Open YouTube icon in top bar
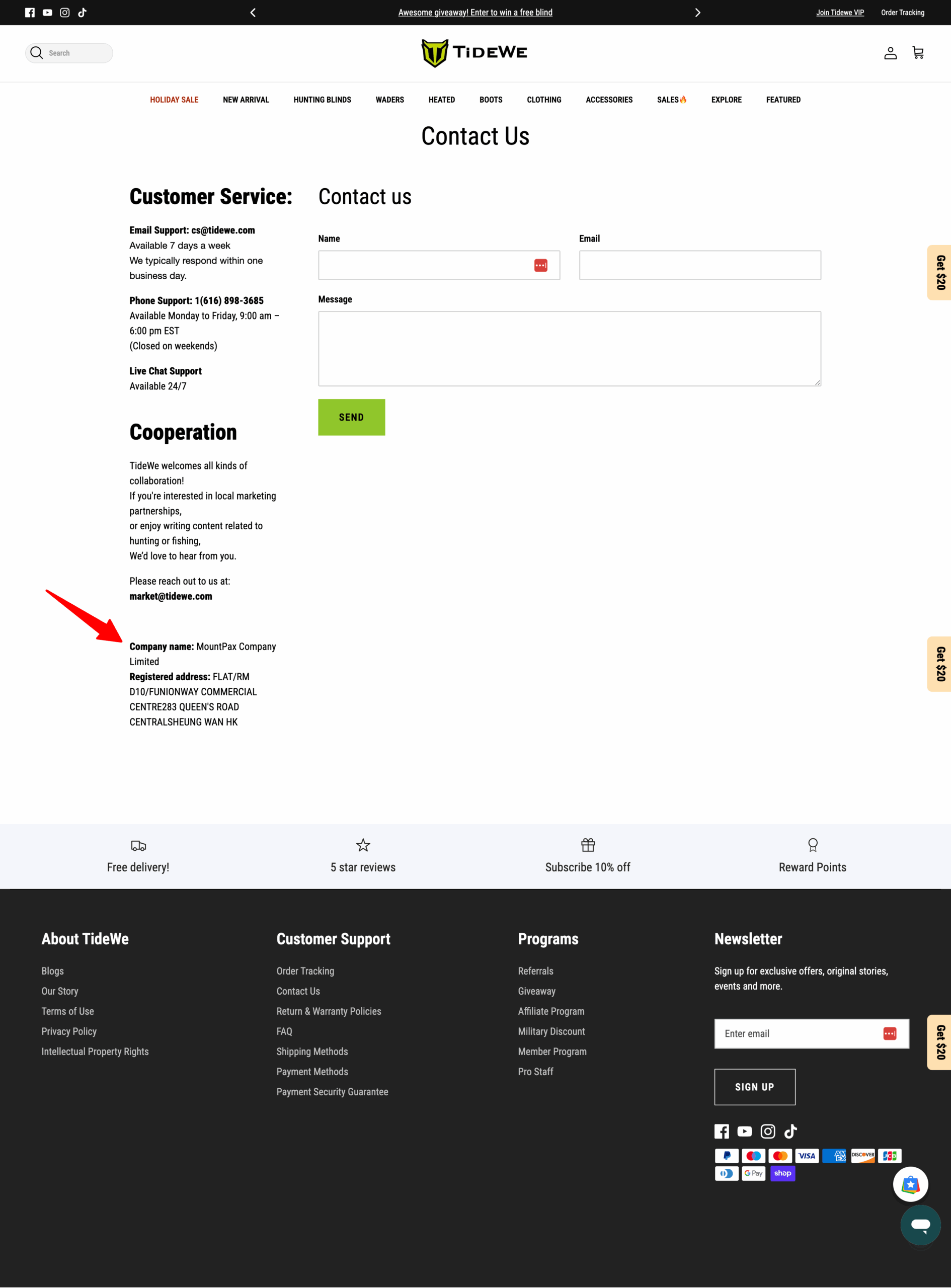Image resolution: width=951 pixels, height=1288 pixels. [x=47, y=13]
